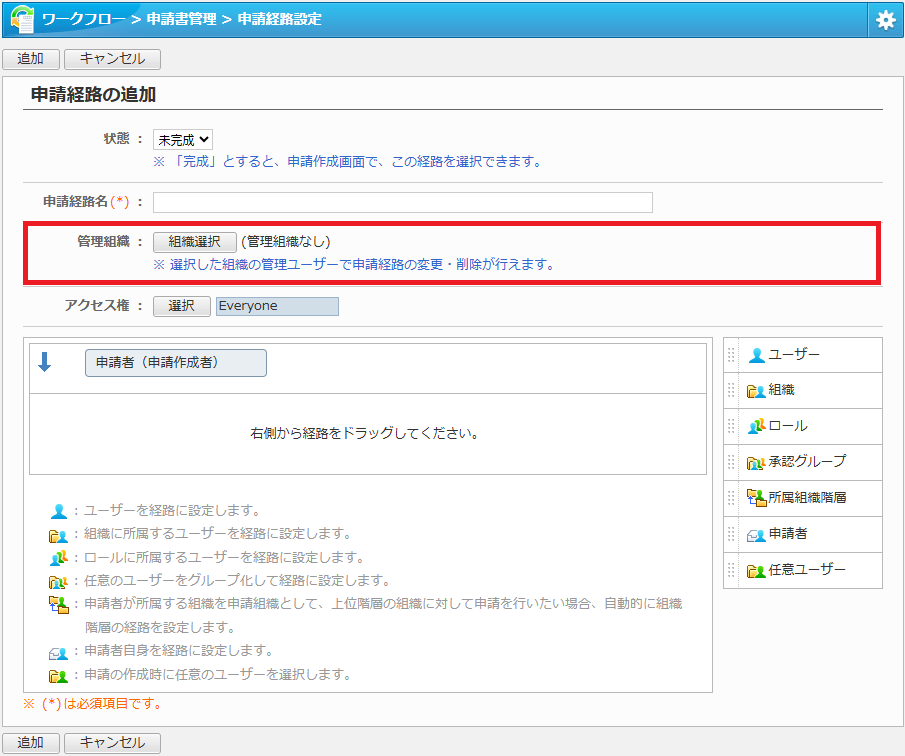Screen dimensions: 905x756
Task: Open the 状態 dropdown showing 未完成
Action: [183, 140]
